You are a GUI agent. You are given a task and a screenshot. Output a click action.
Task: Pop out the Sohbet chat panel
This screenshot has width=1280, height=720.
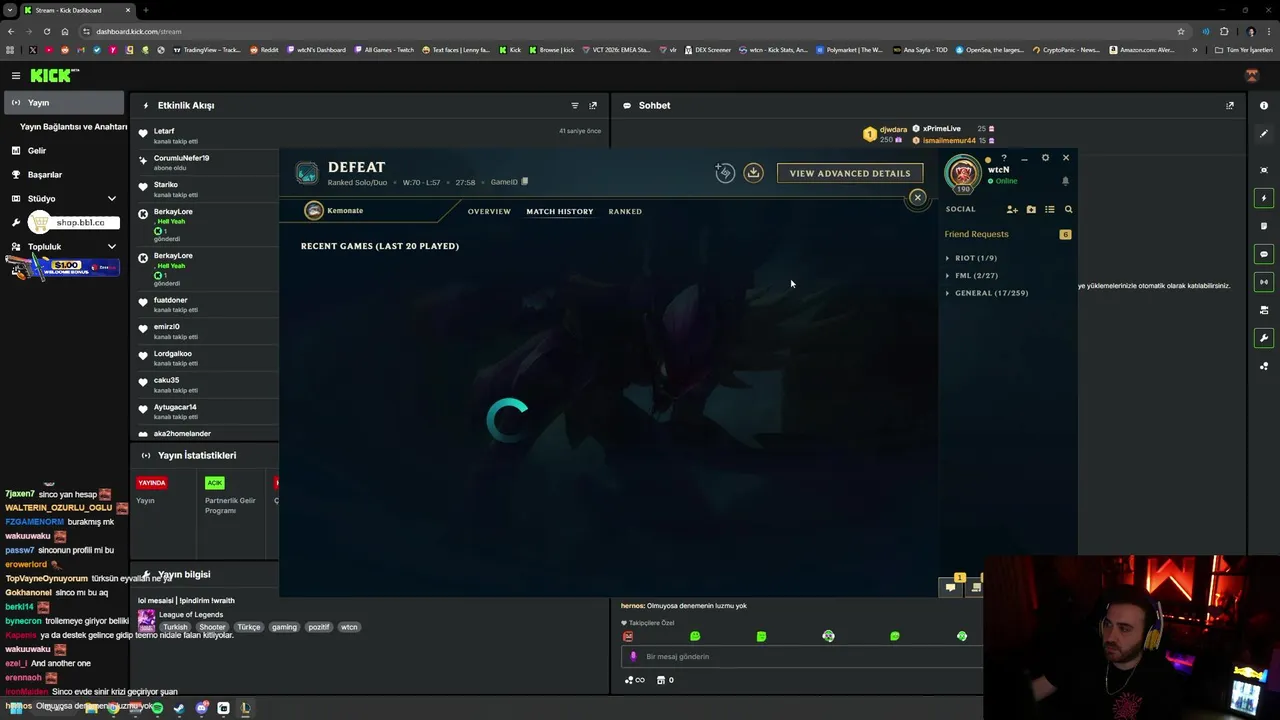[1230, 105]
